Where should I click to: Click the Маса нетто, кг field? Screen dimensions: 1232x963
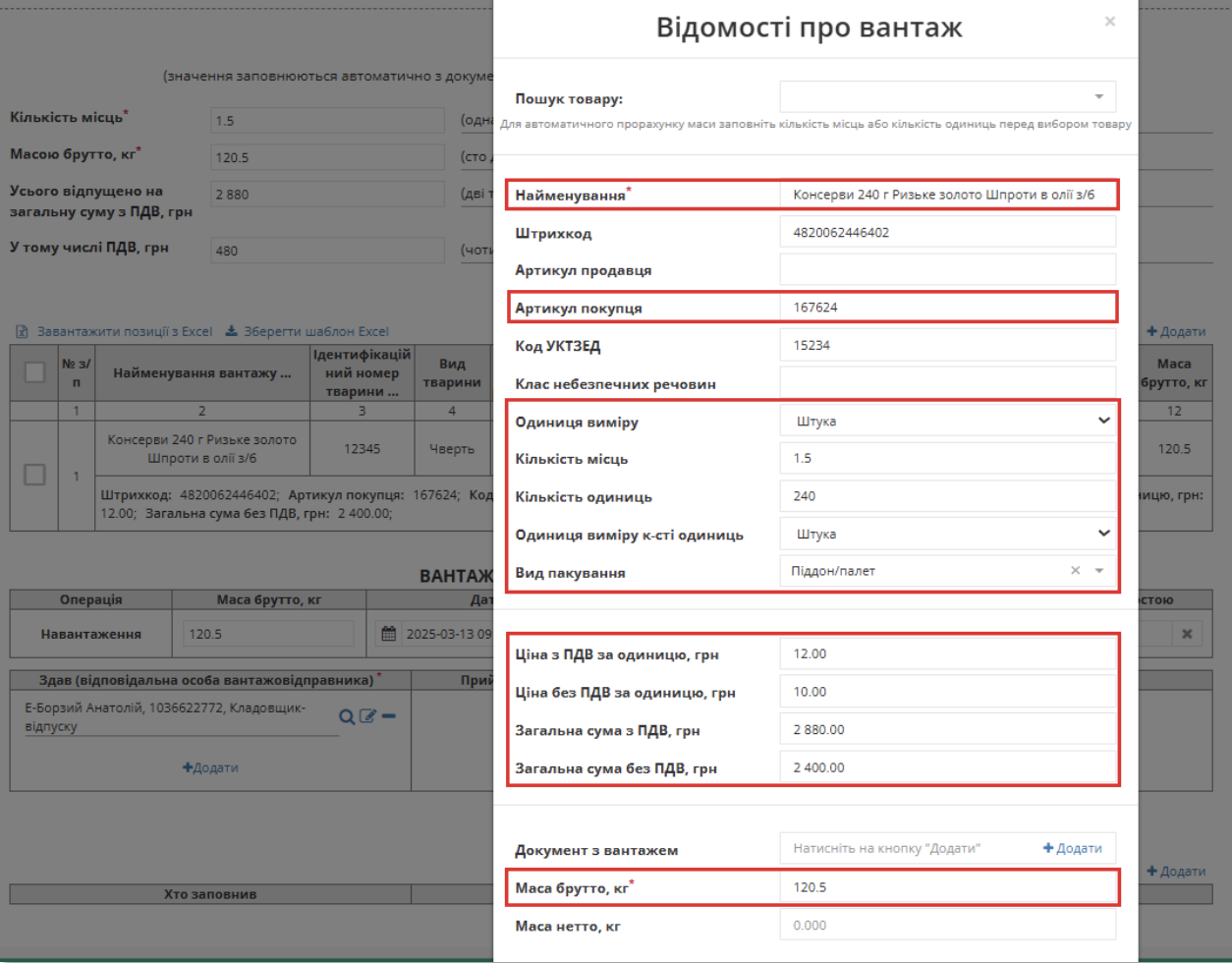(x=948, y=925)
